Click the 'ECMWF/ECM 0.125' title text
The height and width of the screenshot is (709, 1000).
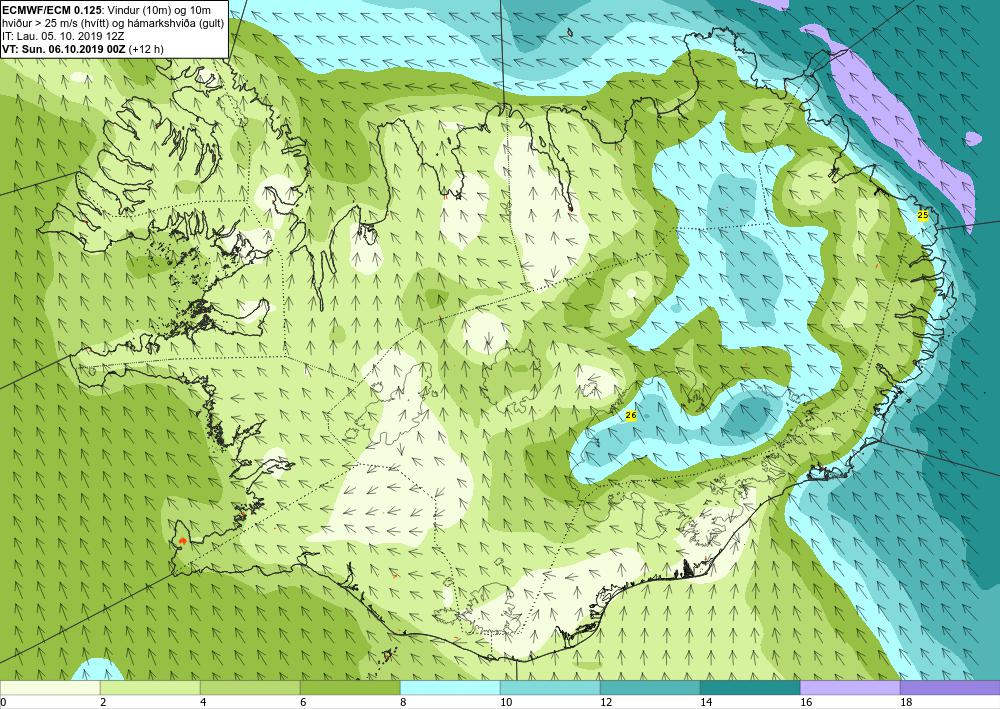(51, 11)
